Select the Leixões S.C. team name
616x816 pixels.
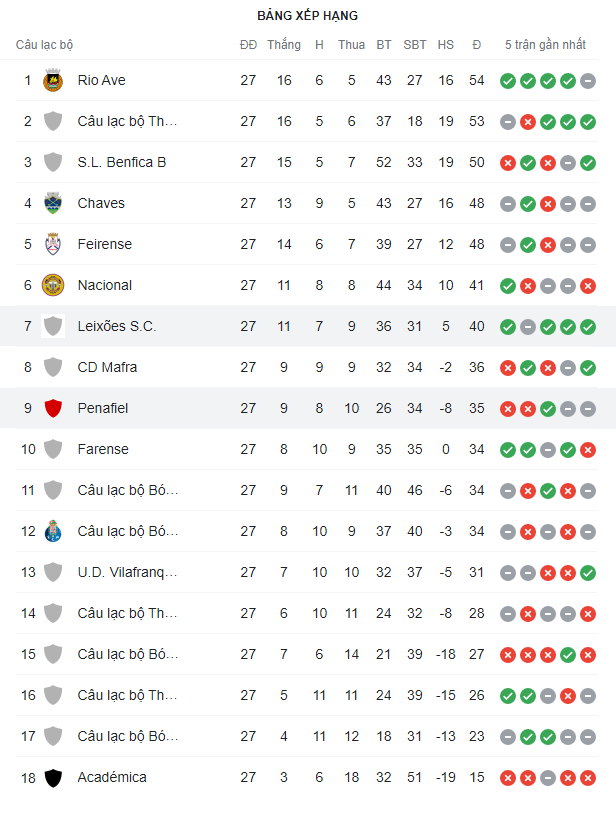(116, 326)
